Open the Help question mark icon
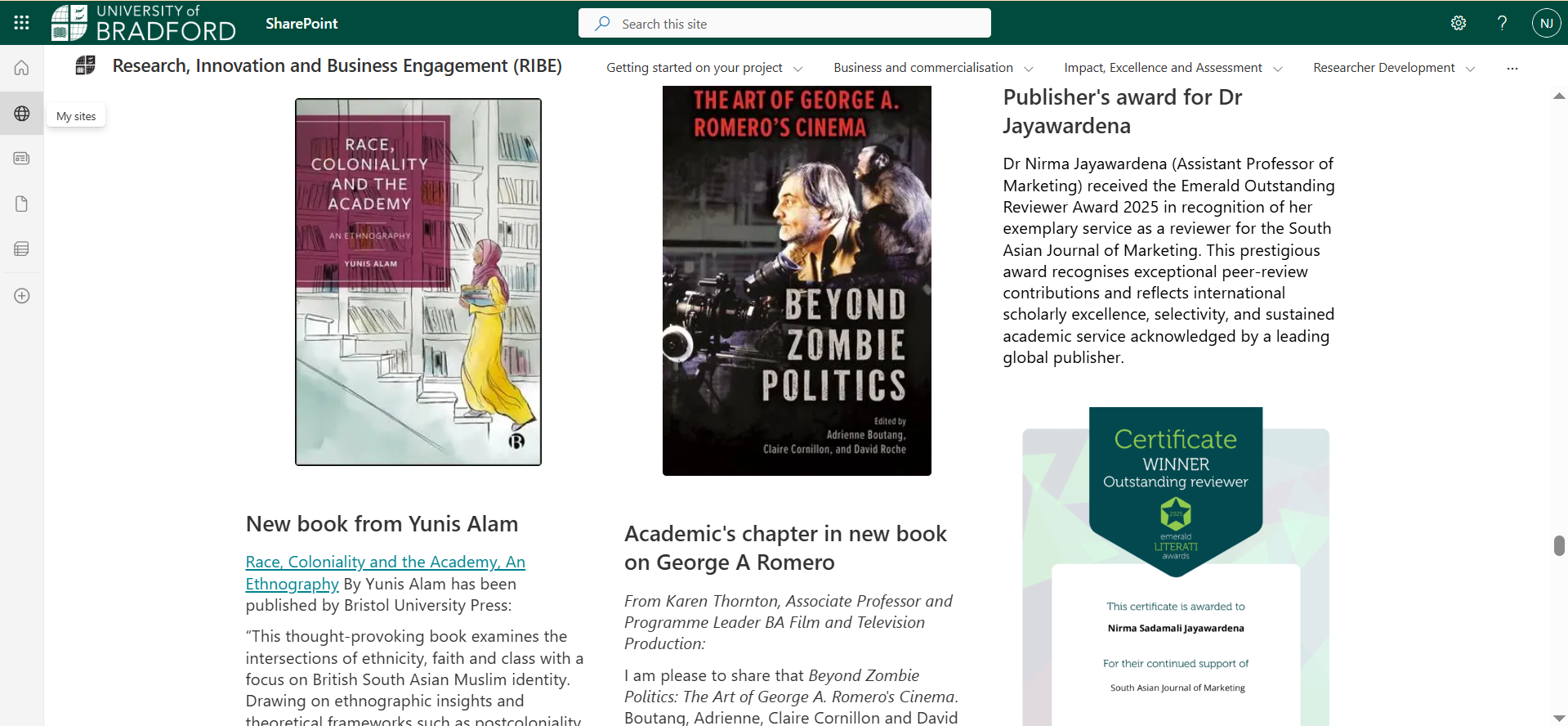The image size is (1568, 726). pyautogui.click(x=1502, y=23)
